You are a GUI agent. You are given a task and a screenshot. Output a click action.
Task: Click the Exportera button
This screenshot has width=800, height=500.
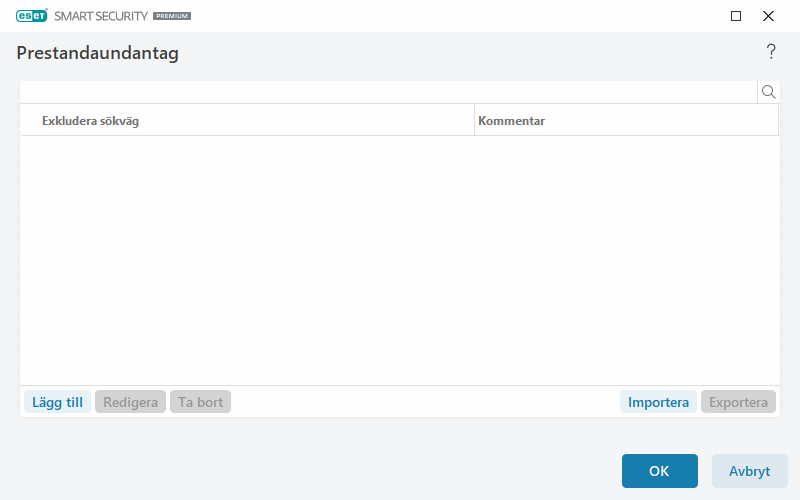(738, 402)
